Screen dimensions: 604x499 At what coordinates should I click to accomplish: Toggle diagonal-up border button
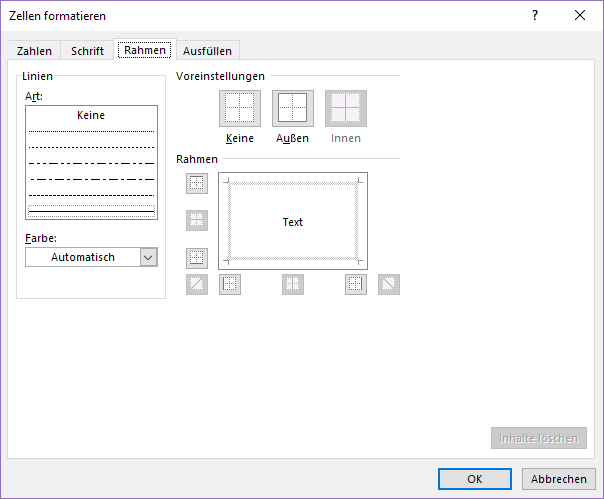(x=197, y=284)
